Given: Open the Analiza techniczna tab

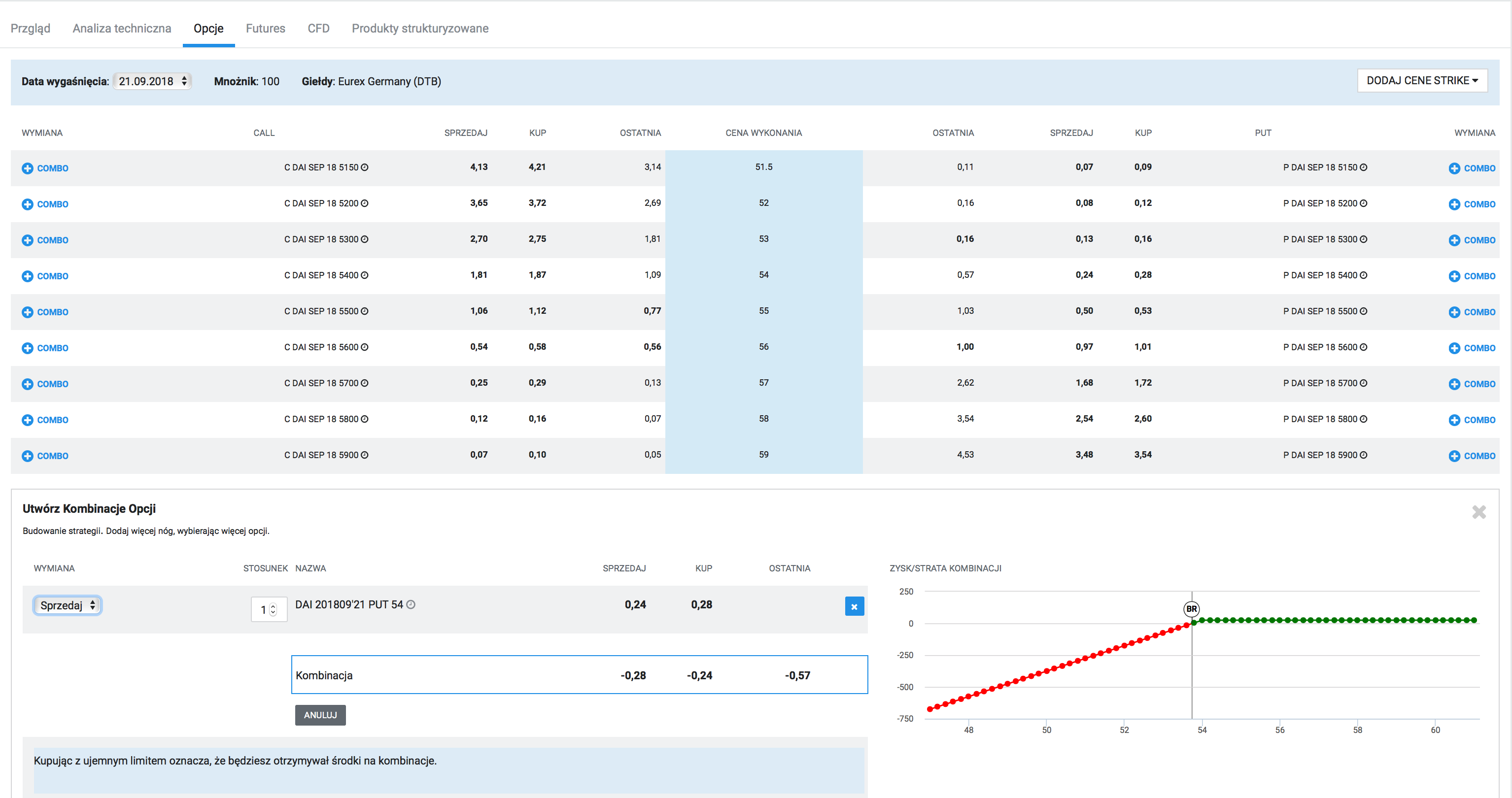Looking at the screenshot, I should (122, 28).
